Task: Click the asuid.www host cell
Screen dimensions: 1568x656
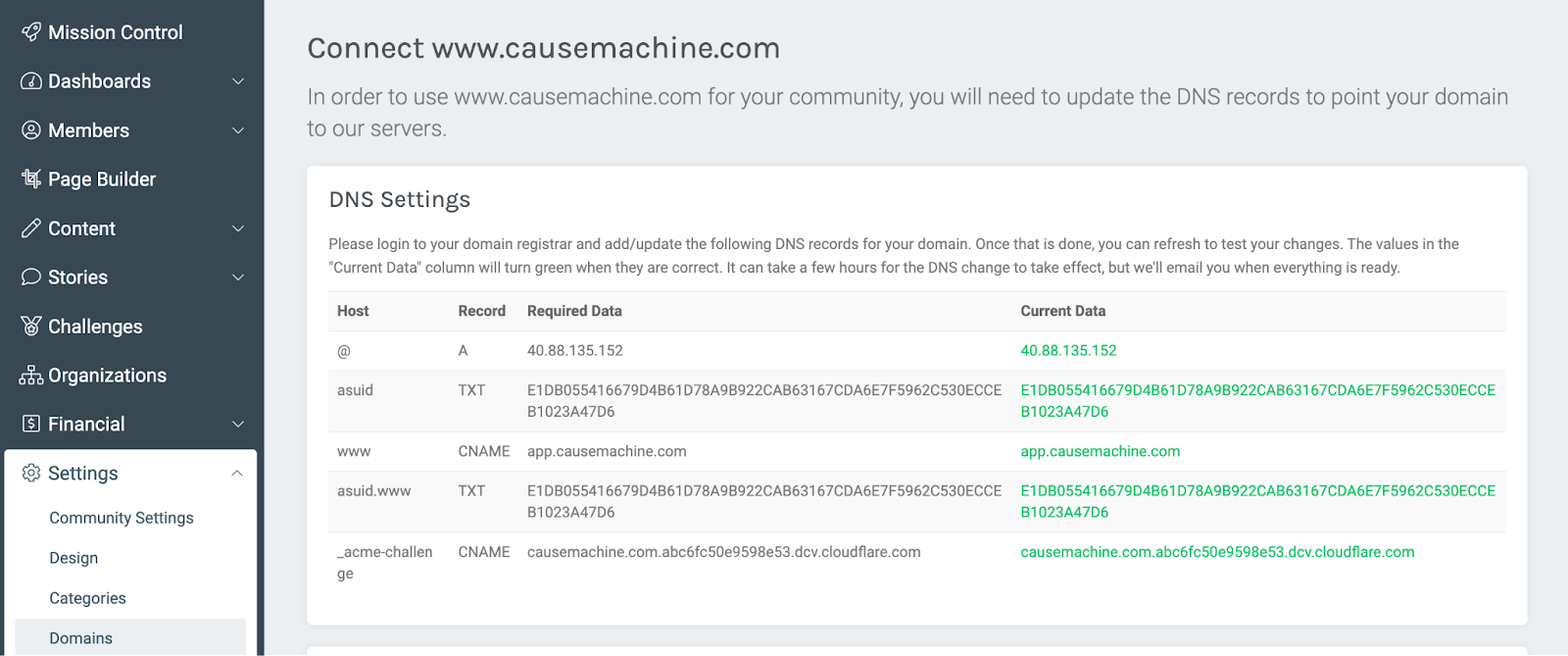Action: (x=374, y=490)
